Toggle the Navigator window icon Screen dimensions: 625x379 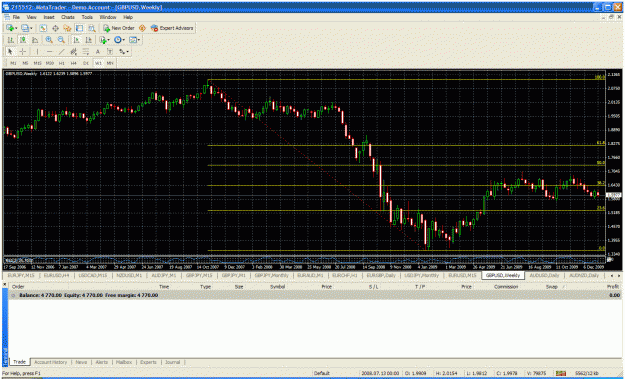coord(67,28)
